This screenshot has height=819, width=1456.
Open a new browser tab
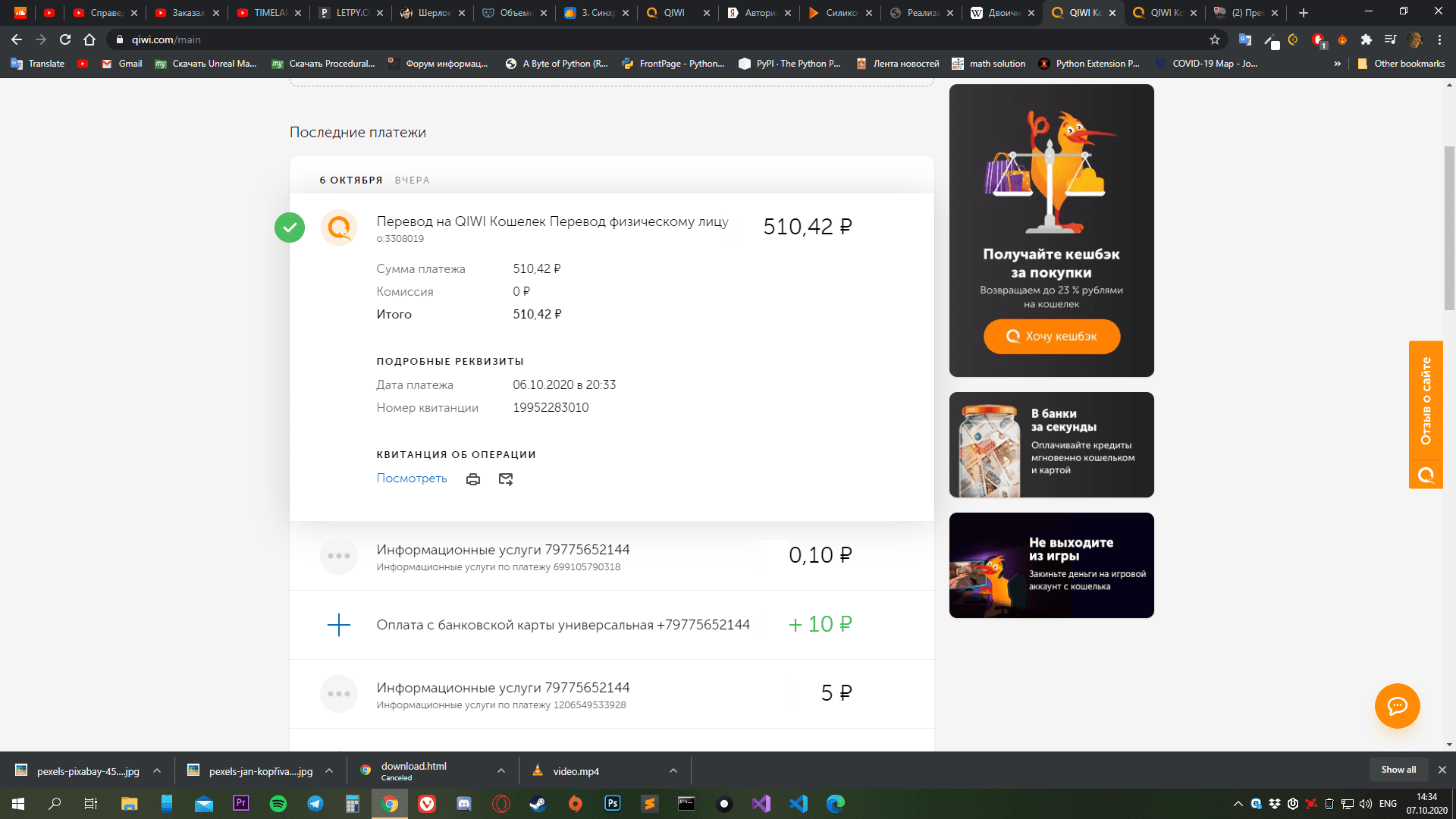pyautogui.click(x=1304, y=13)
